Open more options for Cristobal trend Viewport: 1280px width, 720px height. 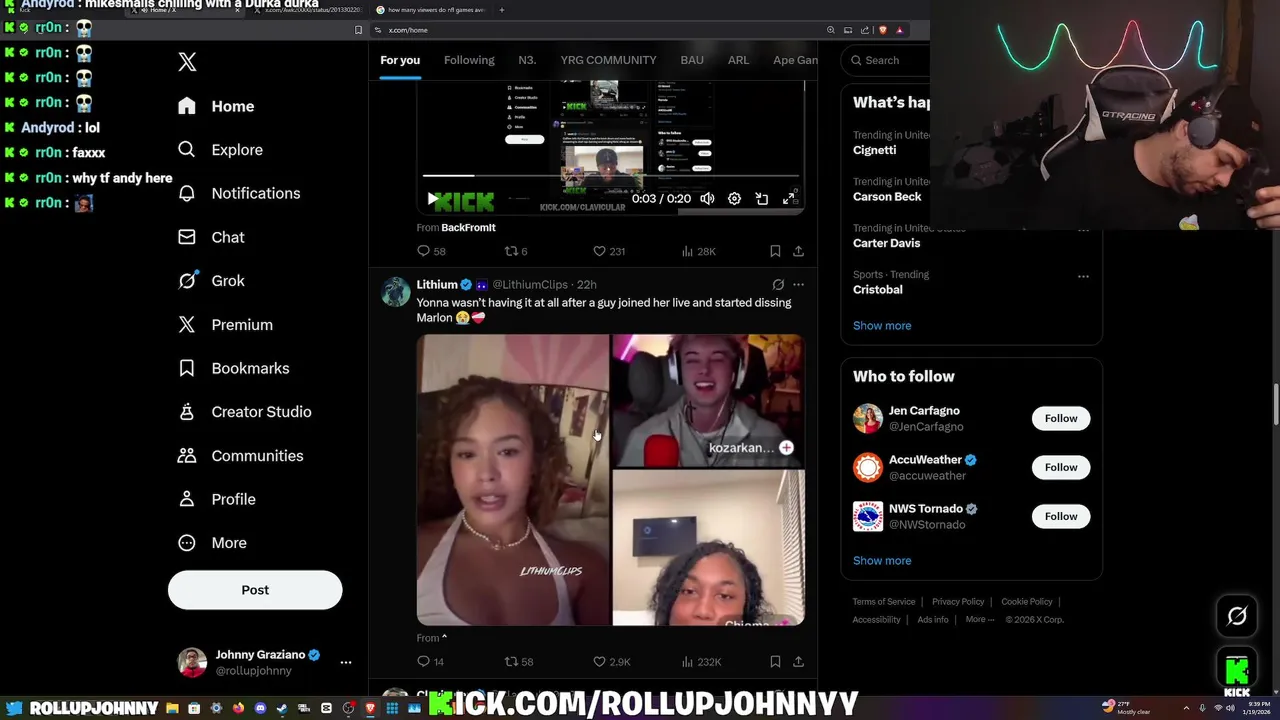pos(1083,276)
